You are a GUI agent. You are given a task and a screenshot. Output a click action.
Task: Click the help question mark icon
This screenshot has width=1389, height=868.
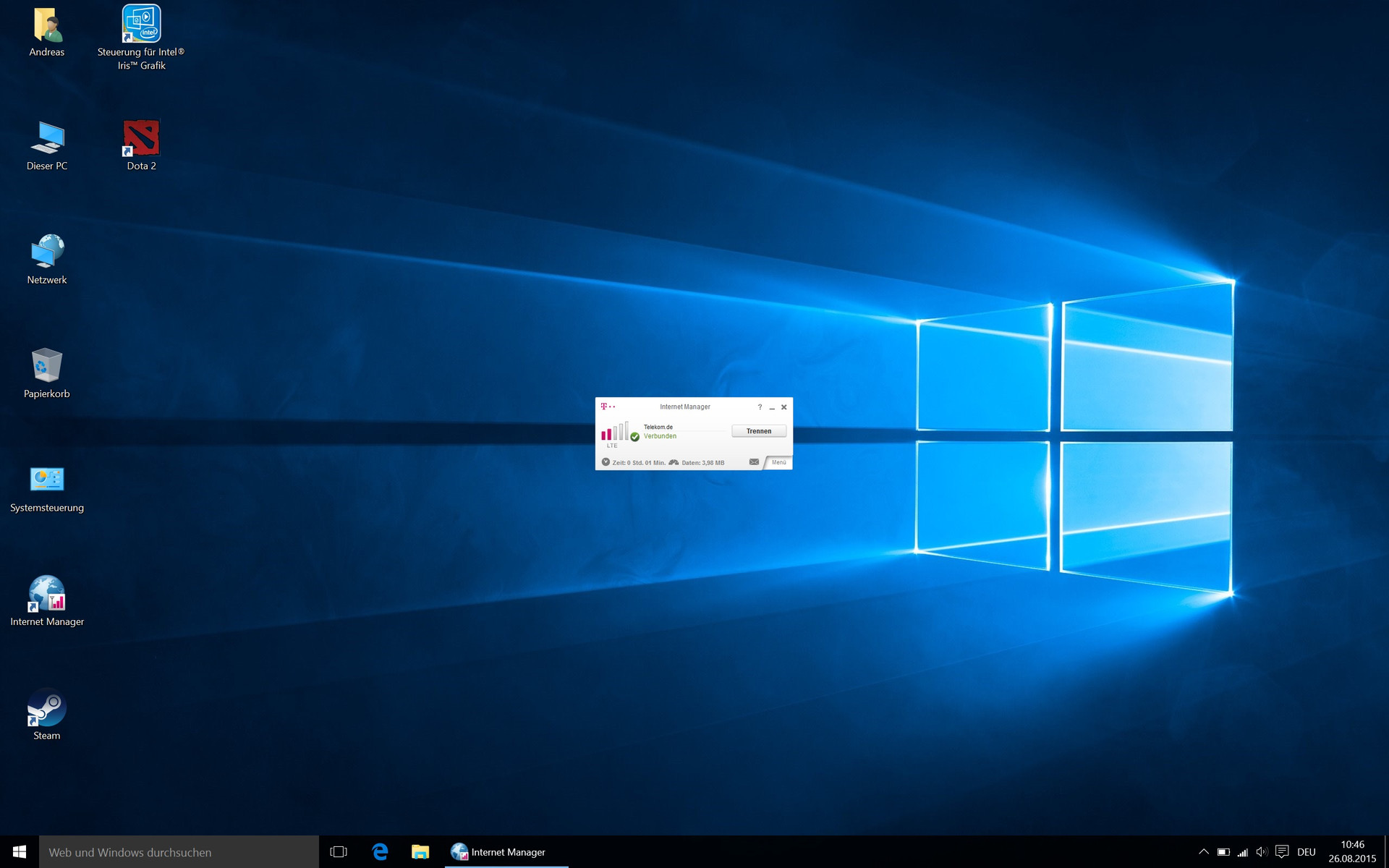760,407
